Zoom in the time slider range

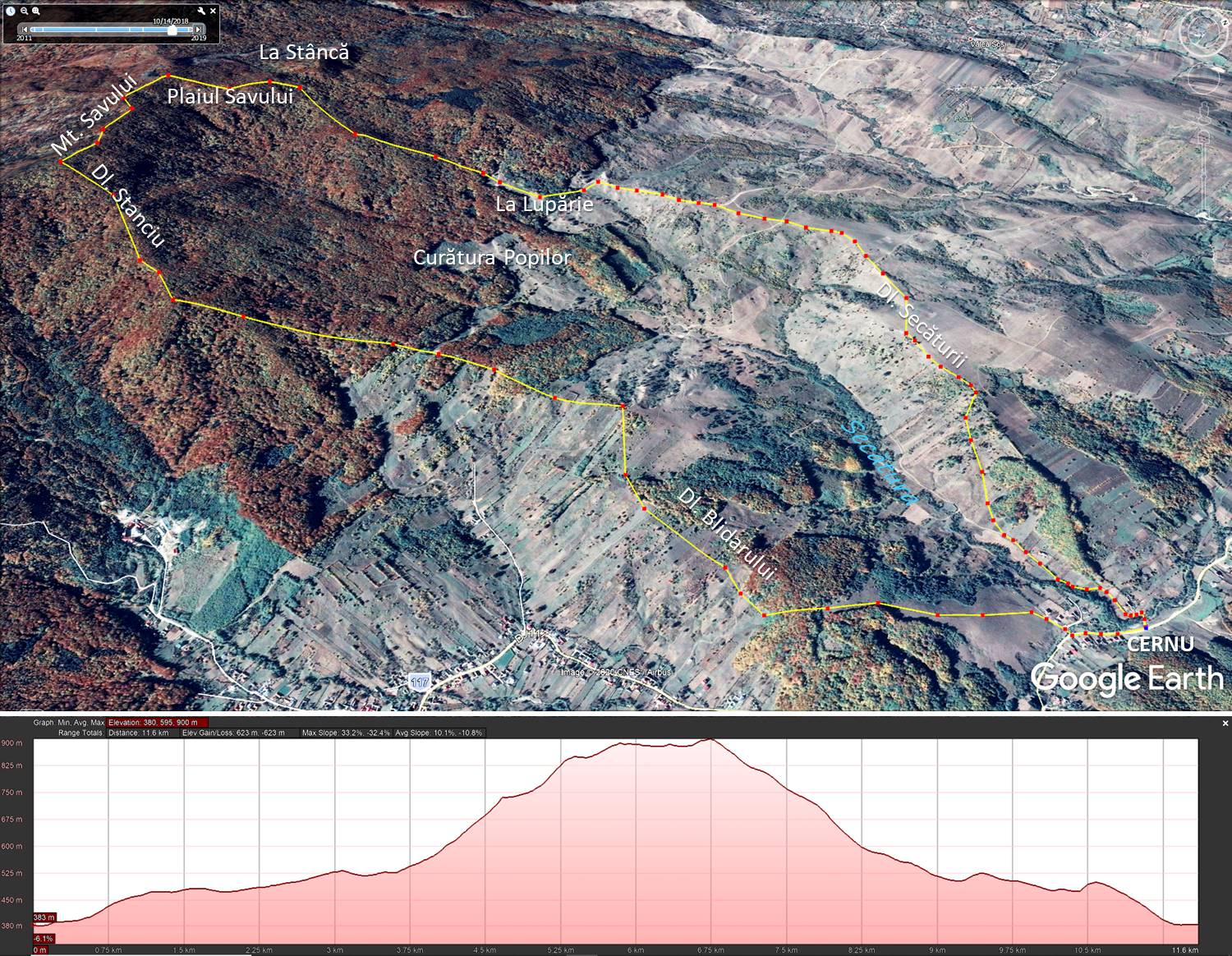[x=36, y=11]
